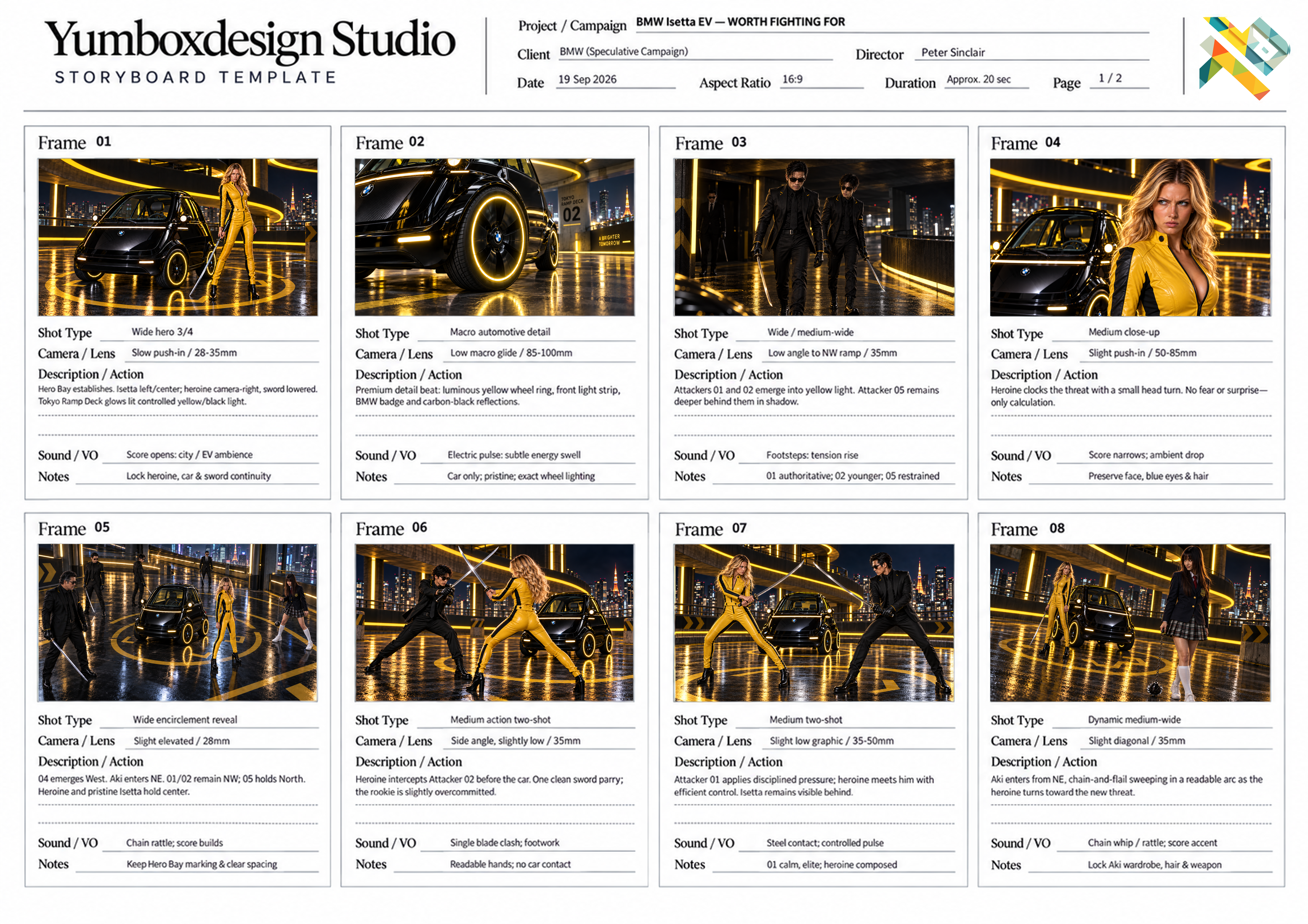Select the Date field '19 Sep 2026'
This screenshot has height=924, width=1308.
[x=588, y=80]
